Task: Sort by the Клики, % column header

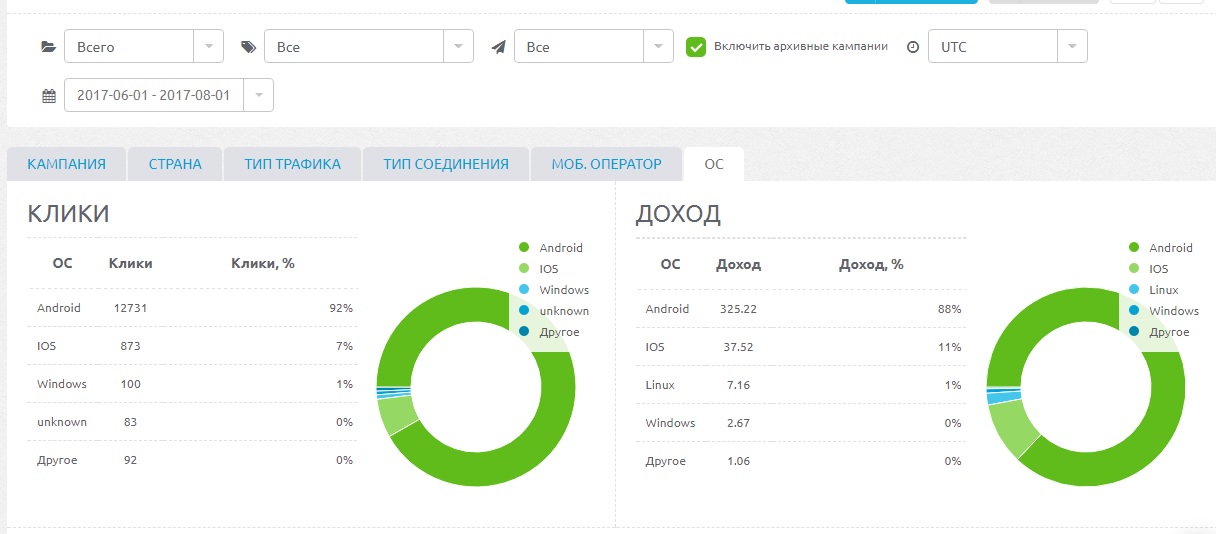Action: point(262,264)
